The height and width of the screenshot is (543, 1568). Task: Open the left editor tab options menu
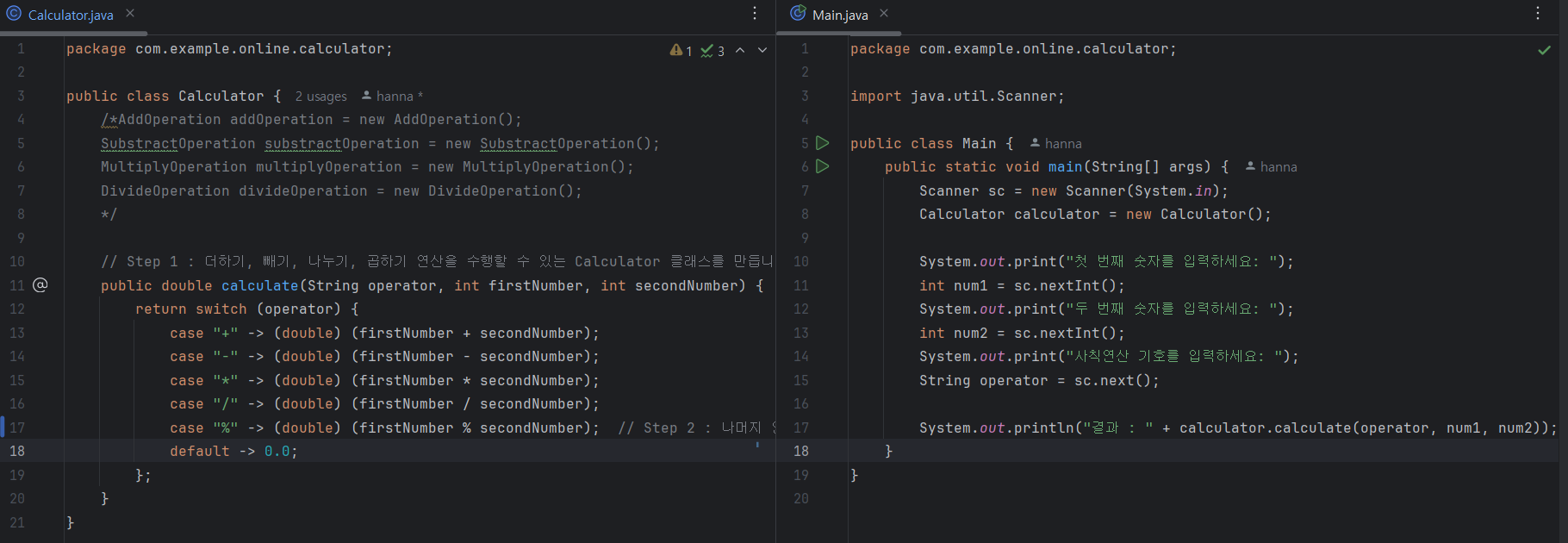(x=755, y=14)
